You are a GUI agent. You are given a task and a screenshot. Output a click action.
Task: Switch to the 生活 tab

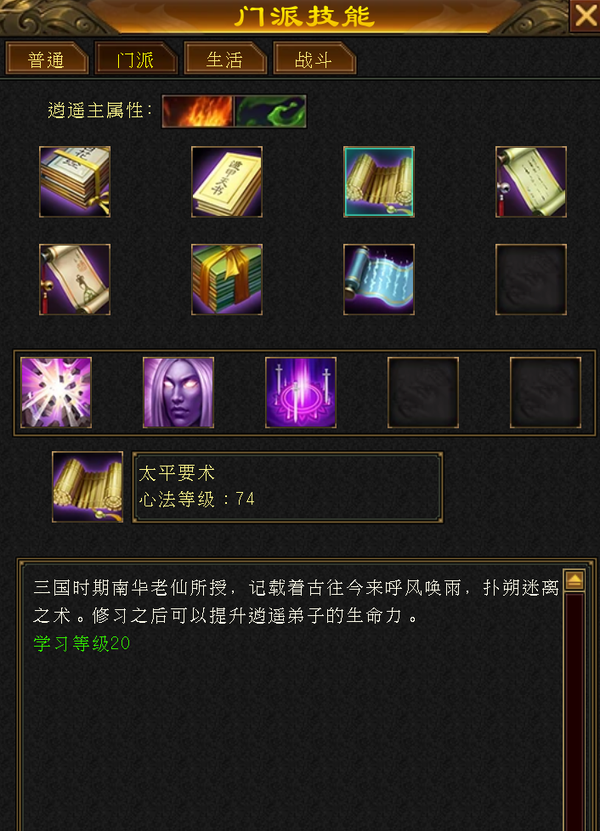[225, 58]
